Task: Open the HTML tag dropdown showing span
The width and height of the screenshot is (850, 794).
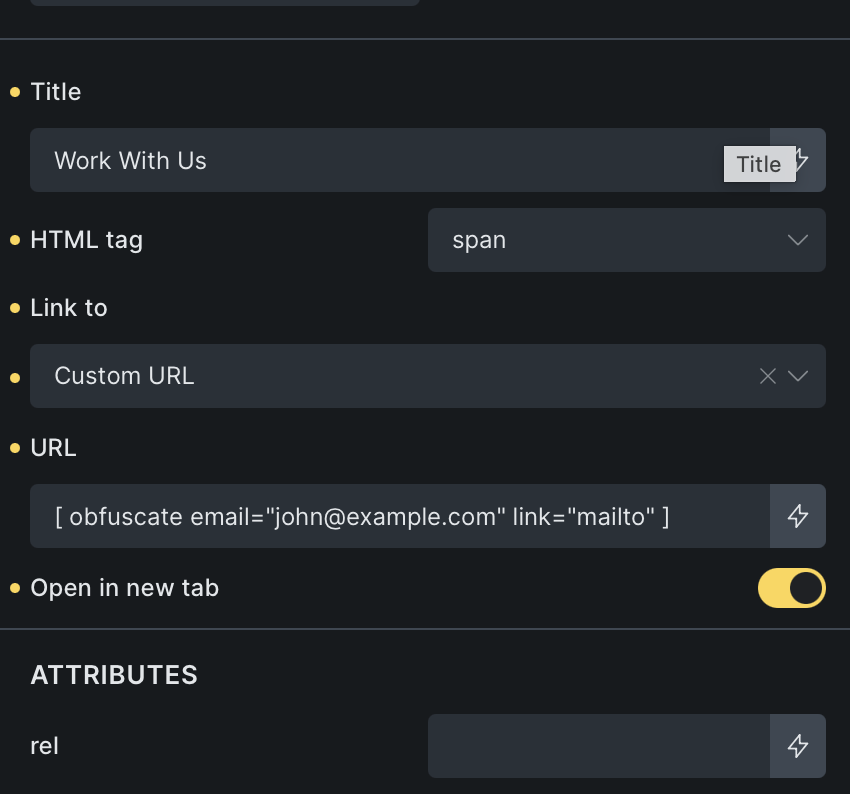Action: coord(626,240)
